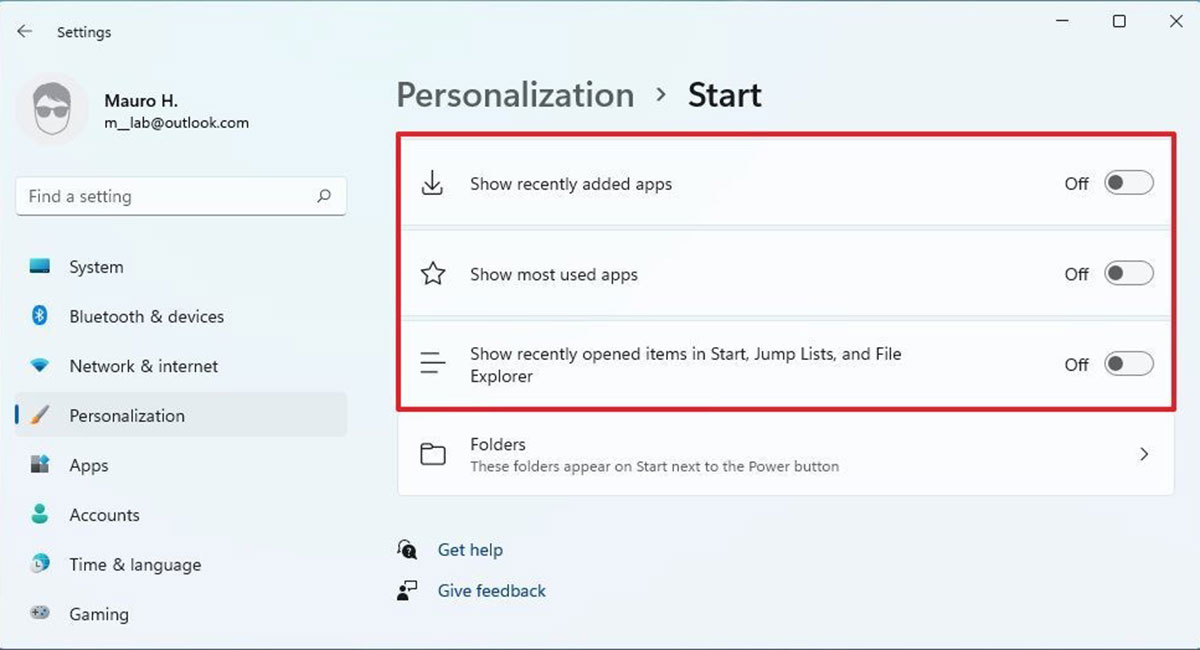Turn on Show most used apps
Image resolution: width=1200 pixels, height=650 pixels.
pyautogui.click(x=1128, y=273)
